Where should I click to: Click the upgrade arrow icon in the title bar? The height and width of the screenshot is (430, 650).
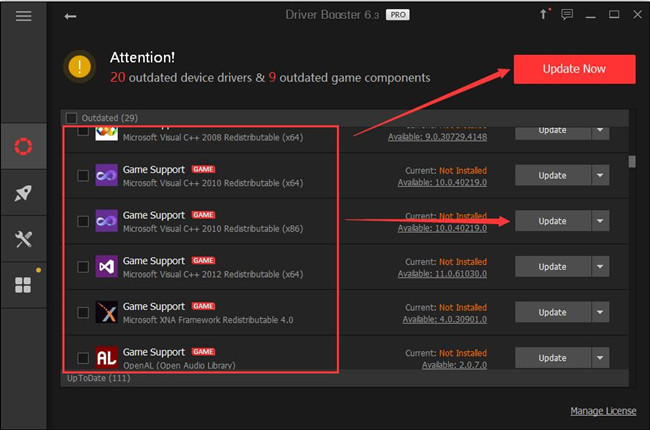[543, 15]
